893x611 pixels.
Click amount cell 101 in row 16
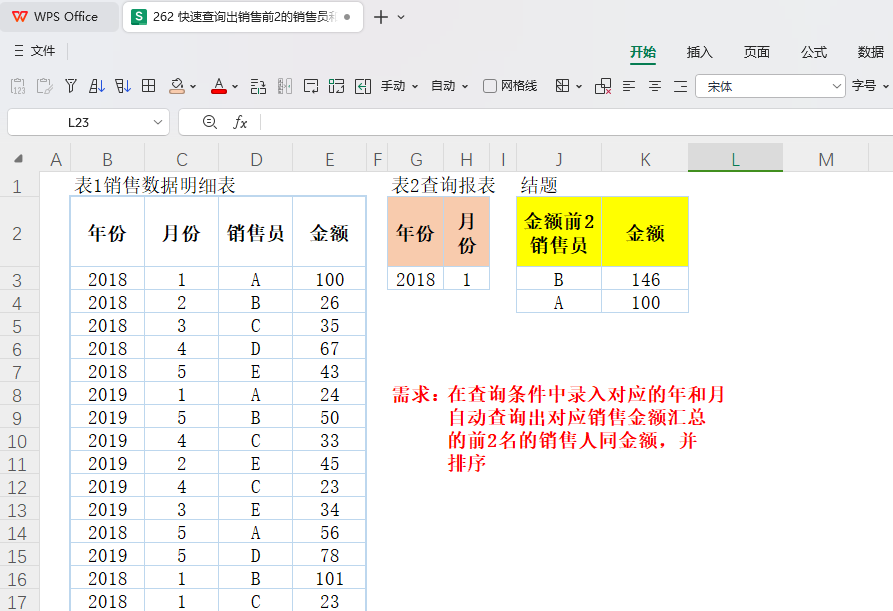pyautogui.click(x=329, y=579)
